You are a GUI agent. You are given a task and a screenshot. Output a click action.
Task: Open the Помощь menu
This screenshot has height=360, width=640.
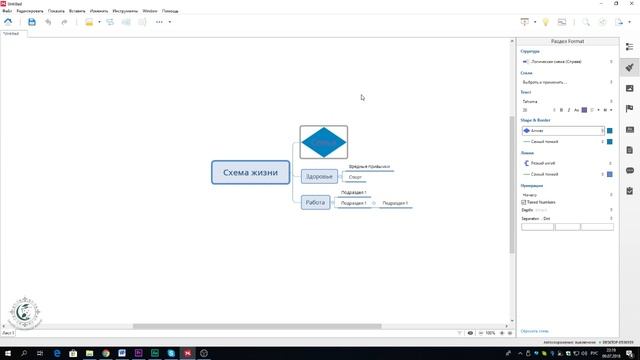170,11
